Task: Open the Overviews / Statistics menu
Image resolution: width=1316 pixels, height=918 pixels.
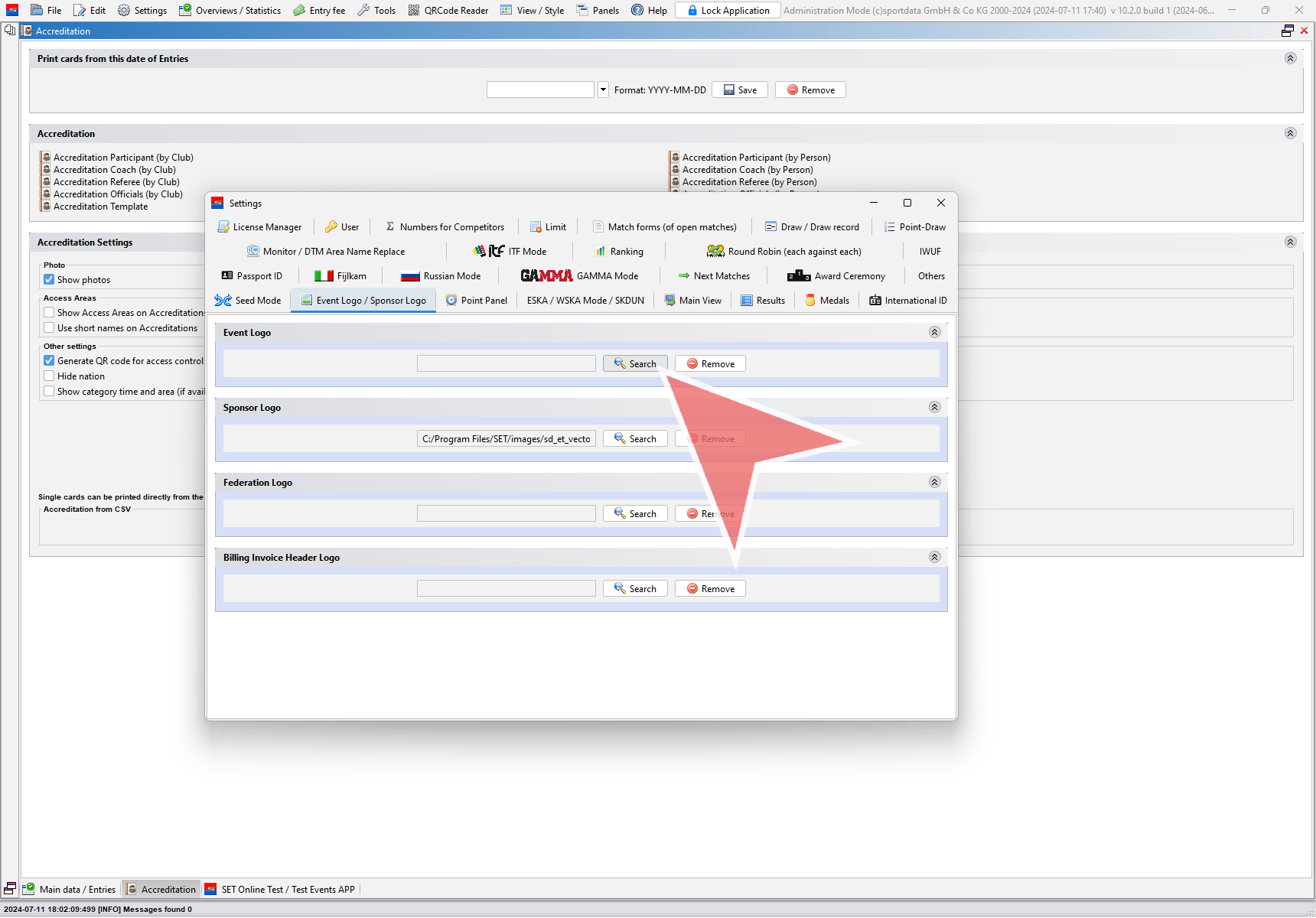Action: pos(230,11)
